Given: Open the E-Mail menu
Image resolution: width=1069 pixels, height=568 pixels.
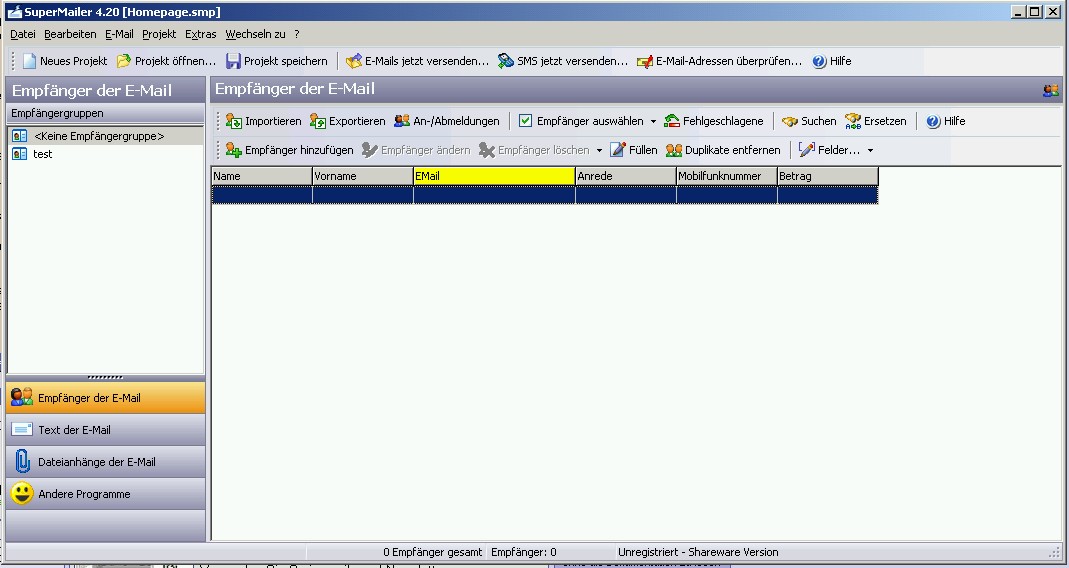Looking at the screenshot, I should coord(119,34).
